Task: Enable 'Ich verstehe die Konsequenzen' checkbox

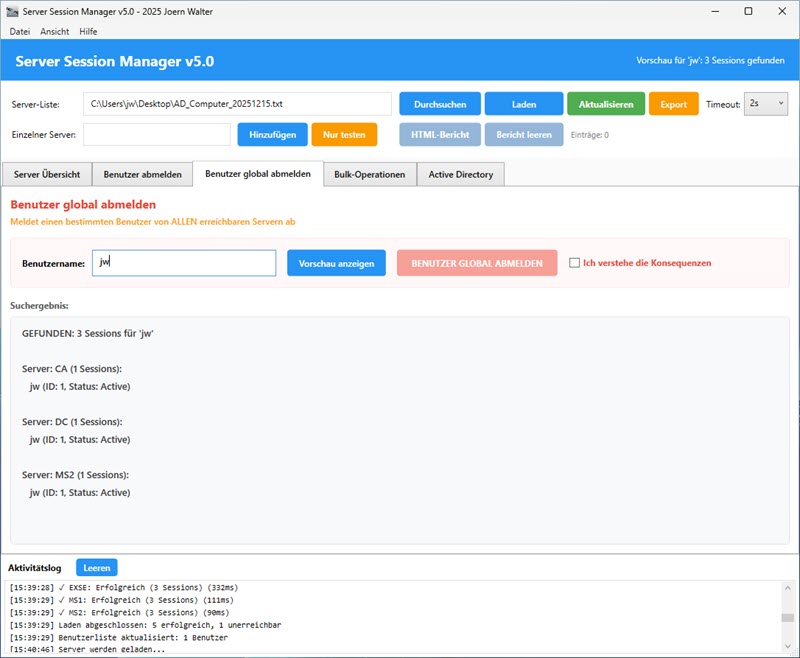Action: [x=574, y=263]
